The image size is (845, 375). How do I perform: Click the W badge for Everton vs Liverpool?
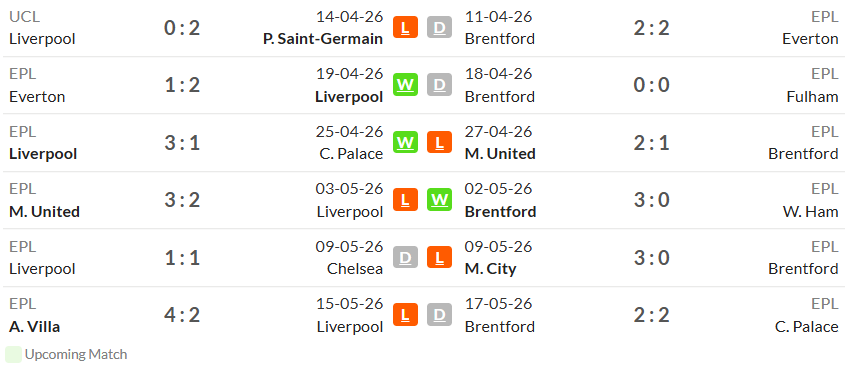coord(405,85)
